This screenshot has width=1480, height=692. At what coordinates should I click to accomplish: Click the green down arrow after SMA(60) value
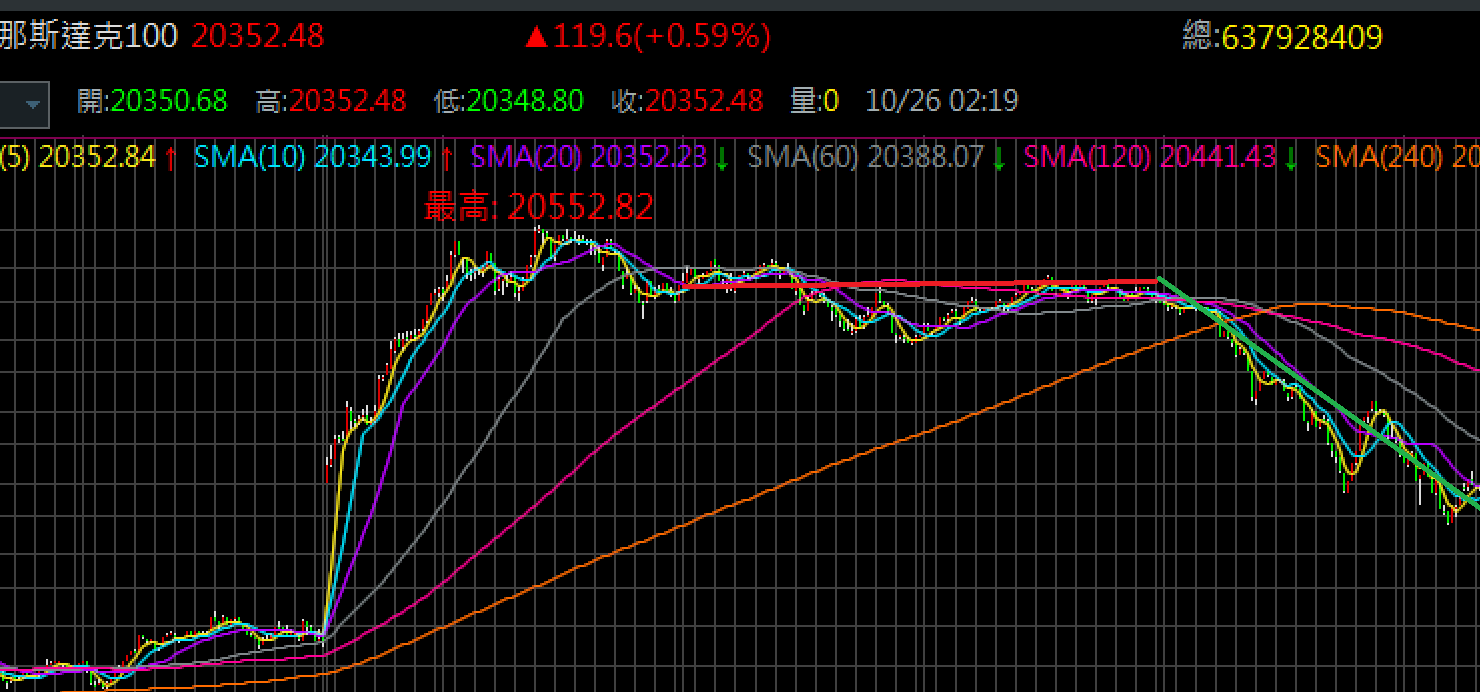point(999,157)
